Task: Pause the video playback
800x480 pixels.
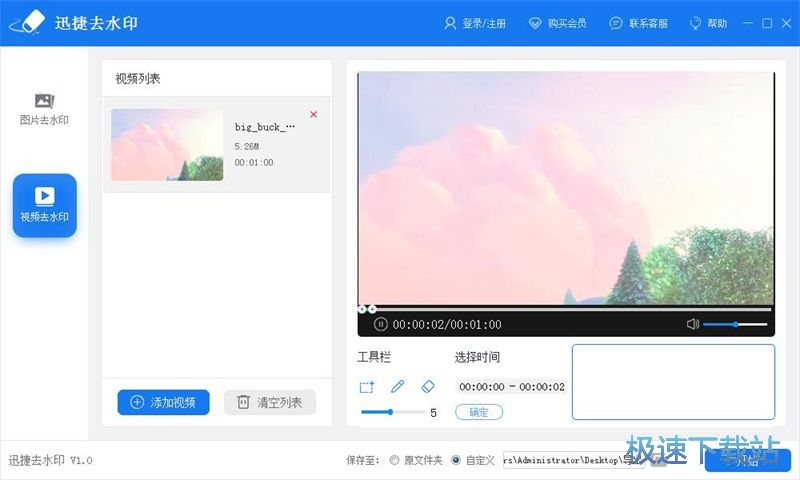Action: pos(380,324)
